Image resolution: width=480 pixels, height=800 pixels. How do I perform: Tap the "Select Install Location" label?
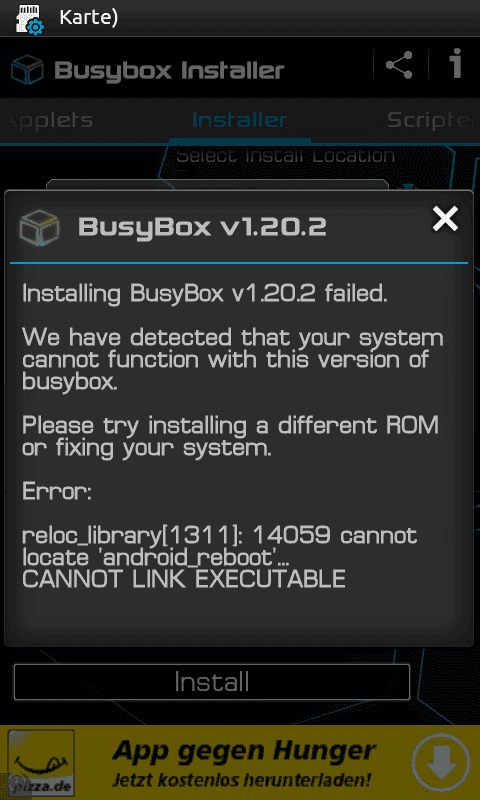285,155
